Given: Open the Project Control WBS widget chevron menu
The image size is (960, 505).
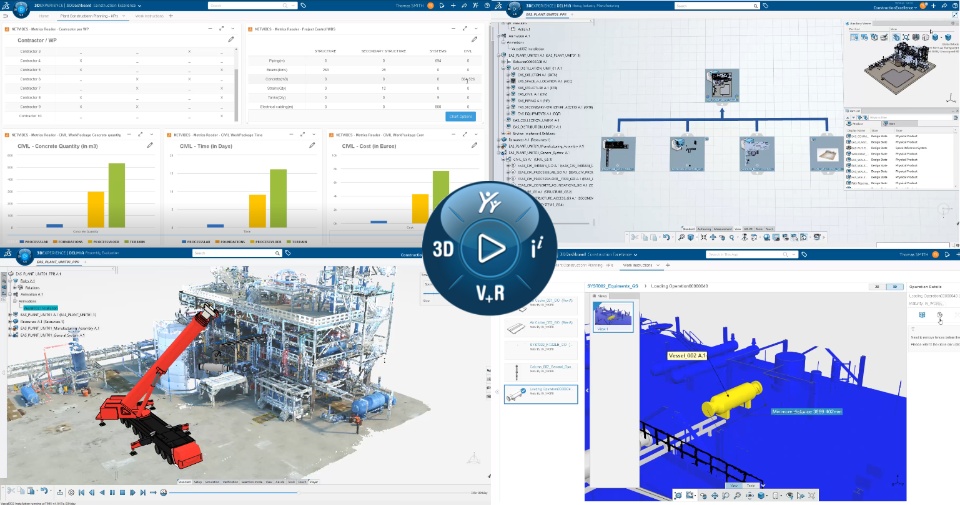Looking at the screenshot, I should pos(476,29).
